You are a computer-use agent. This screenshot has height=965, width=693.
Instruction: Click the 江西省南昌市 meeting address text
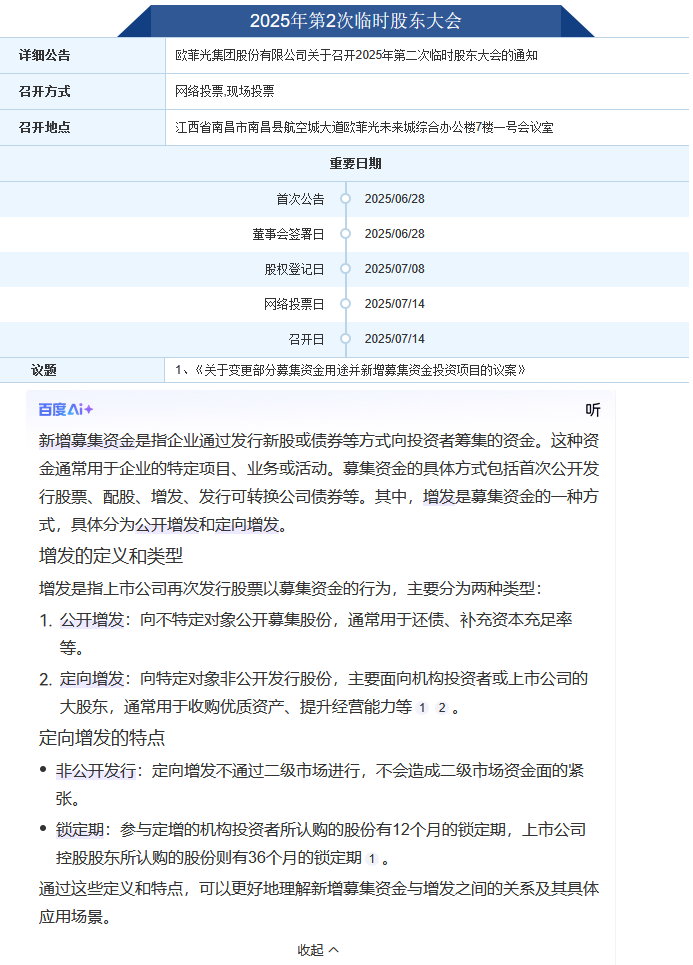point(364,127)
